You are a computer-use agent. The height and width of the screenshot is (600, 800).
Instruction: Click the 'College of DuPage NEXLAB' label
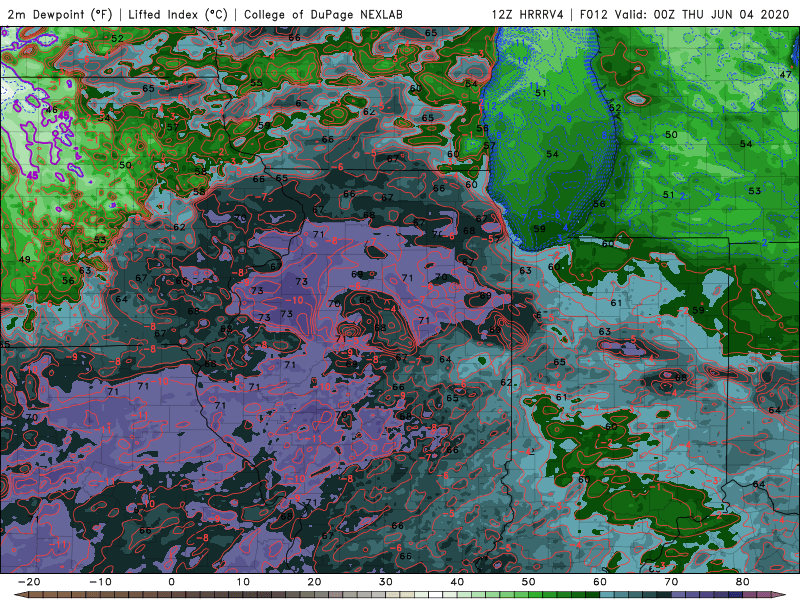[323, 15]
